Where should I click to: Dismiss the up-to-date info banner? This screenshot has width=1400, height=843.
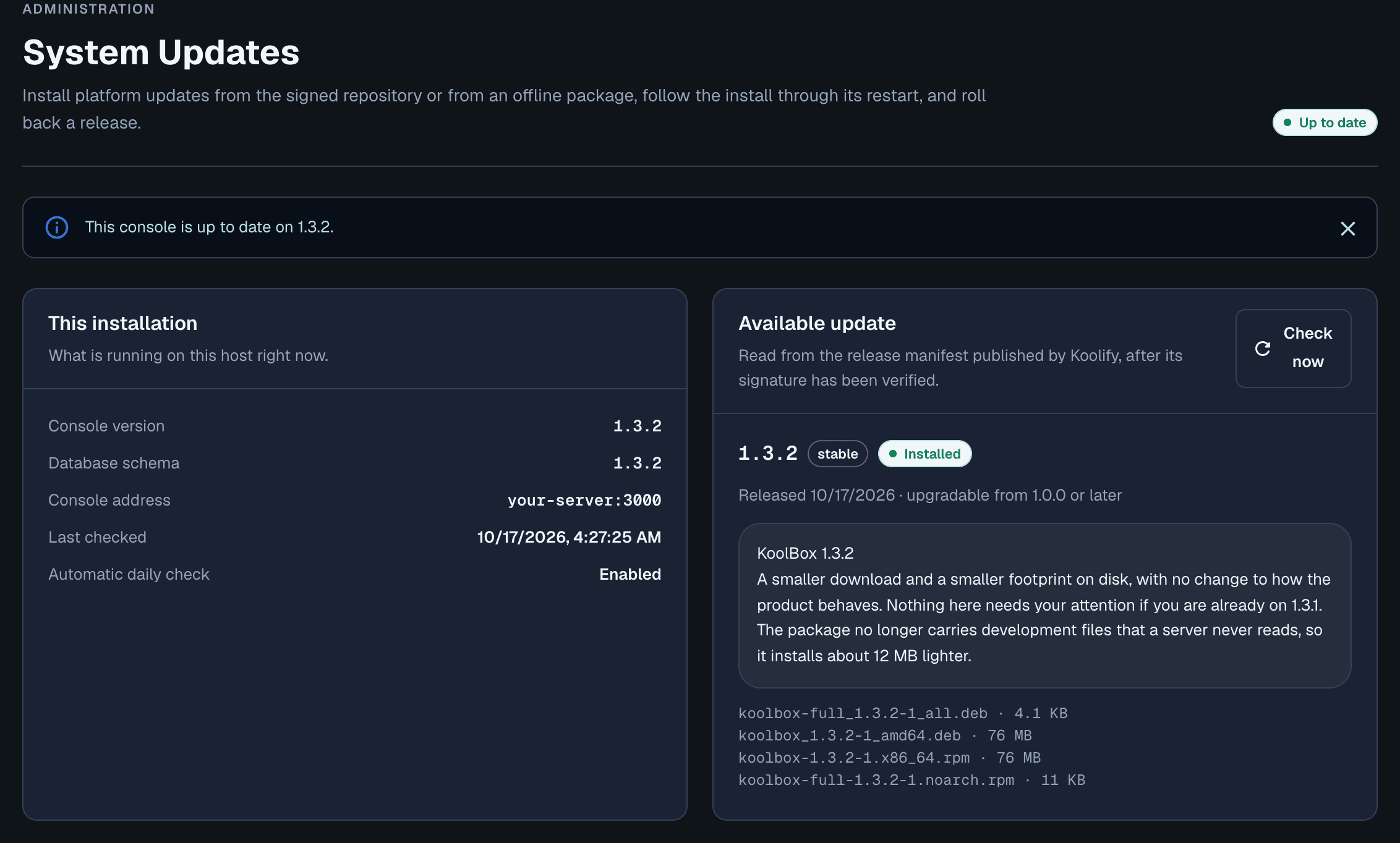1347,228
